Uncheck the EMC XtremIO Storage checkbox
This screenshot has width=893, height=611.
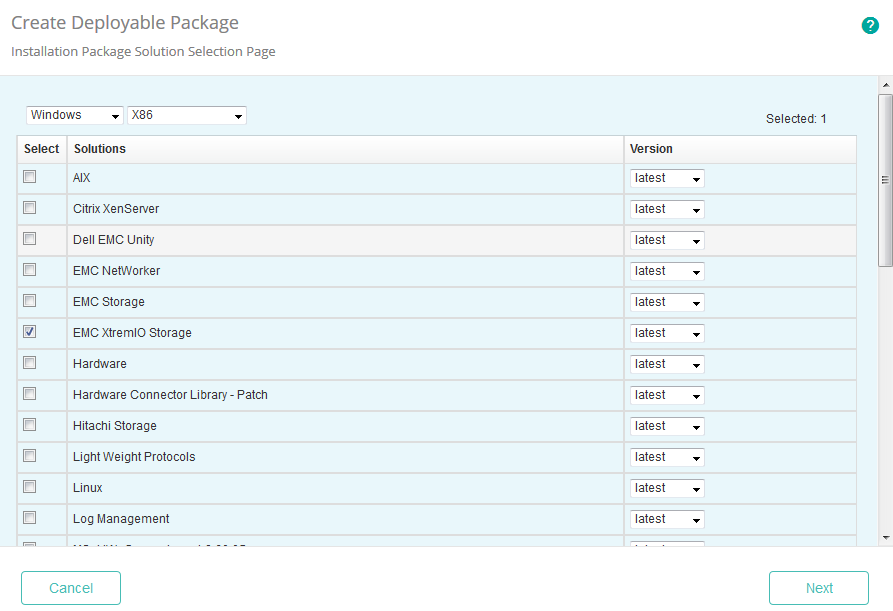pos(29,331)
